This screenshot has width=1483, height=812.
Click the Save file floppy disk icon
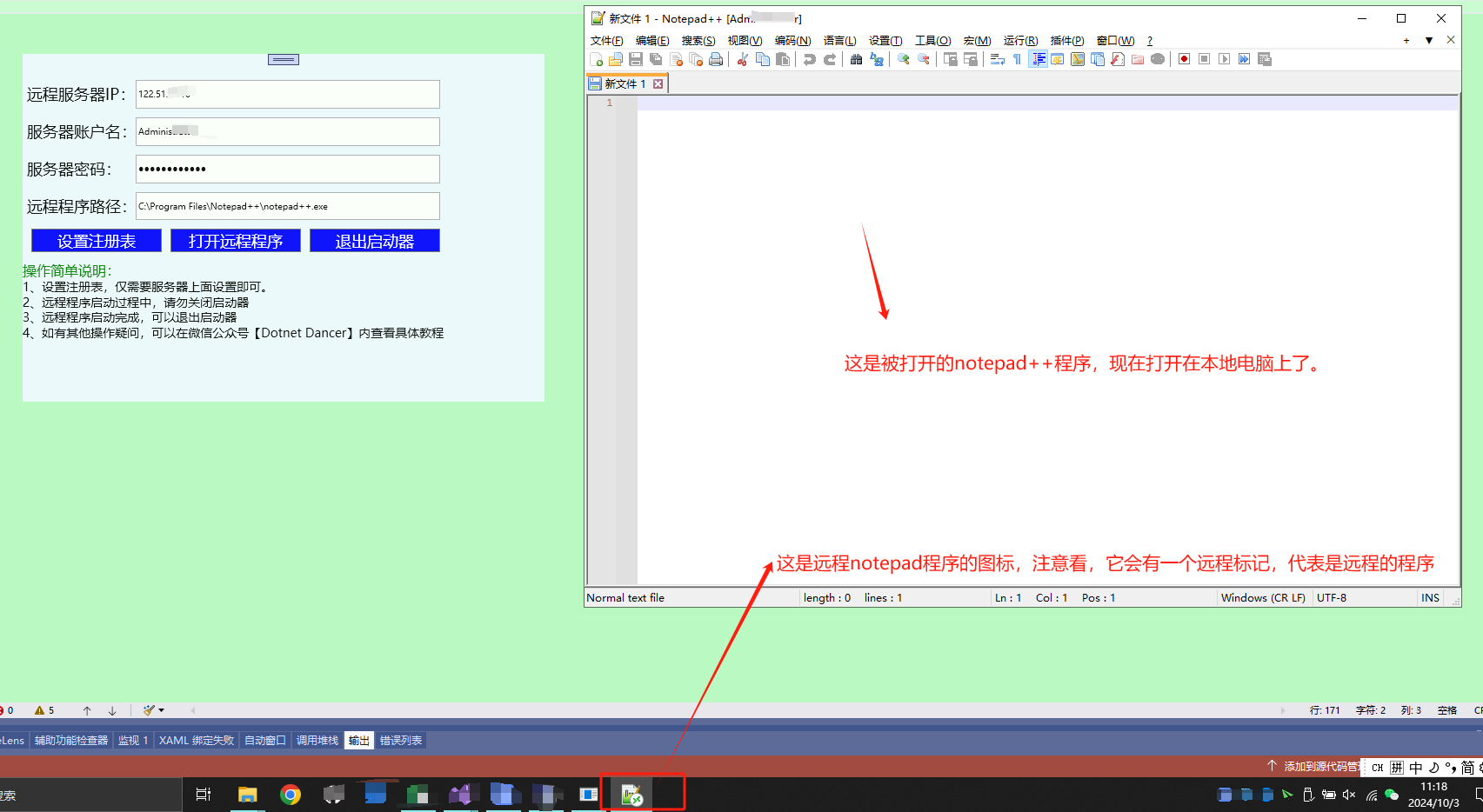click(636, 59)
